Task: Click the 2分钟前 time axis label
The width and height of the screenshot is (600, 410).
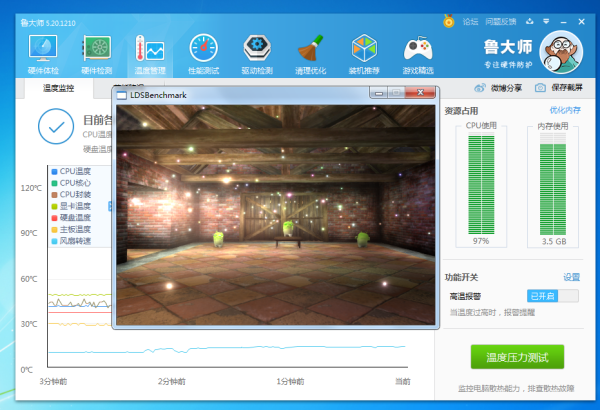Action: [x=172, y=381]
